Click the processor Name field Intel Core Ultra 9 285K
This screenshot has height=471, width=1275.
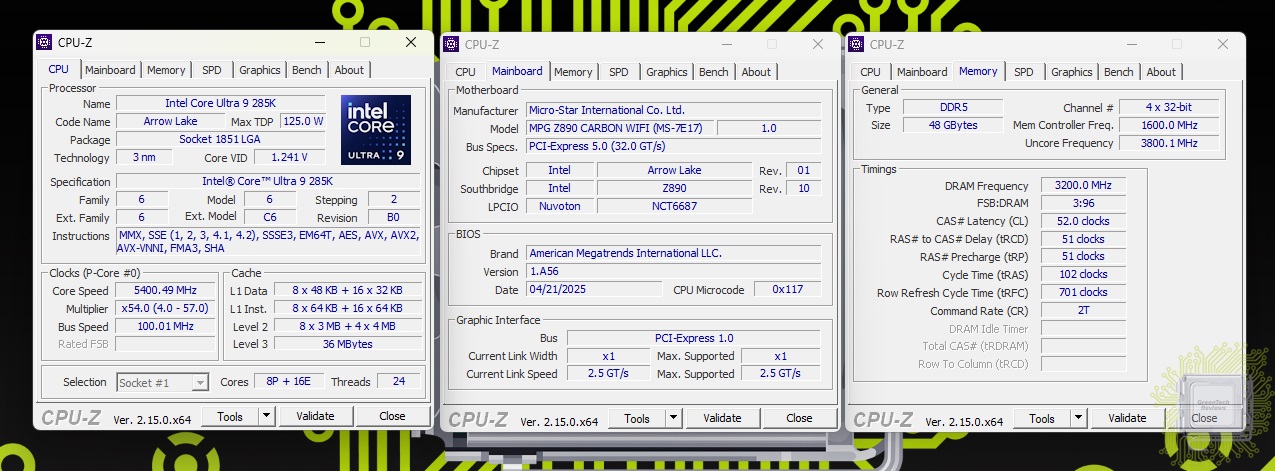tap(221, 103)
